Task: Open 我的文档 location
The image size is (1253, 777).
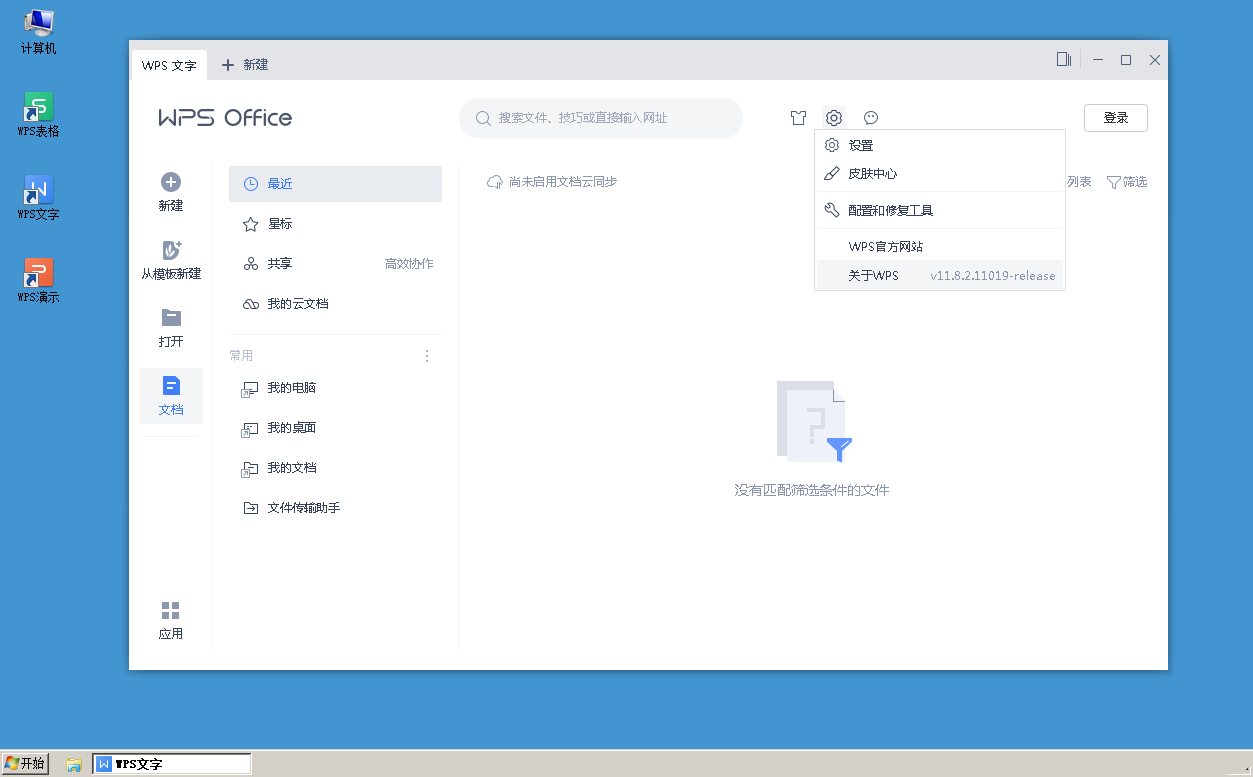Action: 335,468
